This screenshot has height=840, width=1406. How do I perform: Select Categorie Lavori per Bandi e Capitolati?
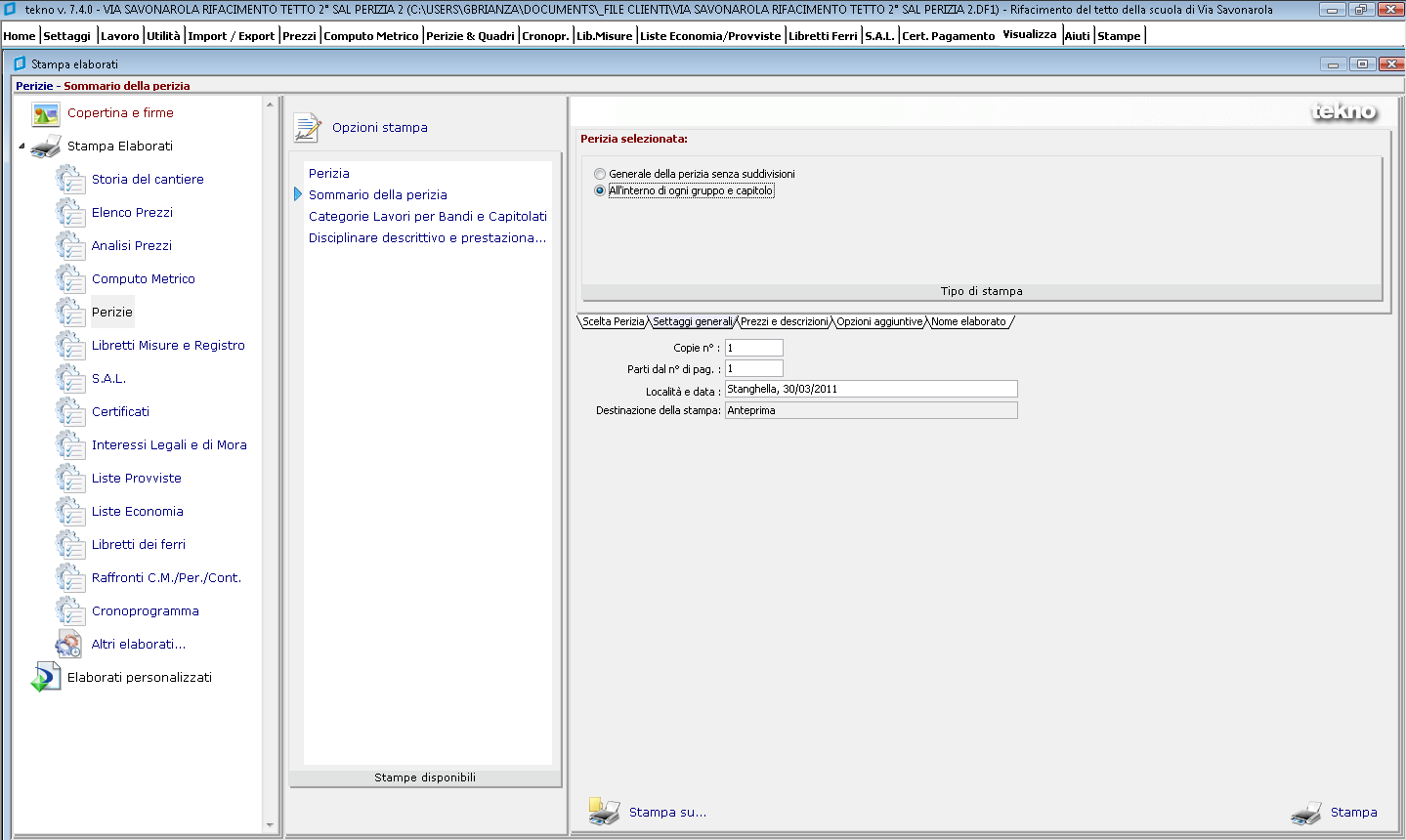(428, 217)
